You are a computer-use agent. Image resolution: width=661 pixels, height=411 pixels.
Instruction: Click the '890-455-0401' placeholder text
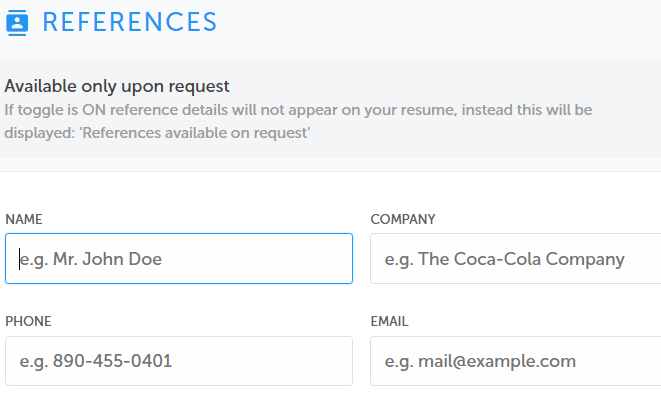coord(112,361)
